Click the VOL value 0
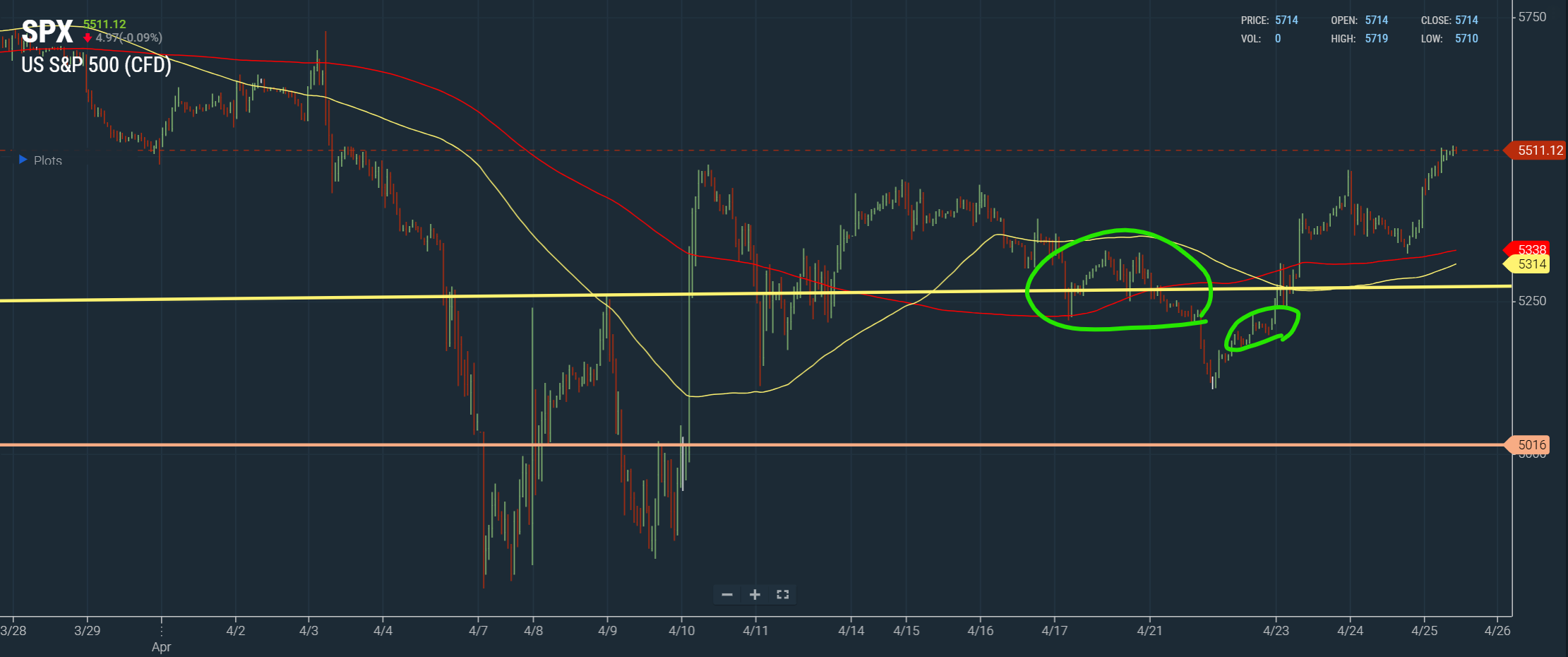Screen dimensions: 1568x657 1278,39
